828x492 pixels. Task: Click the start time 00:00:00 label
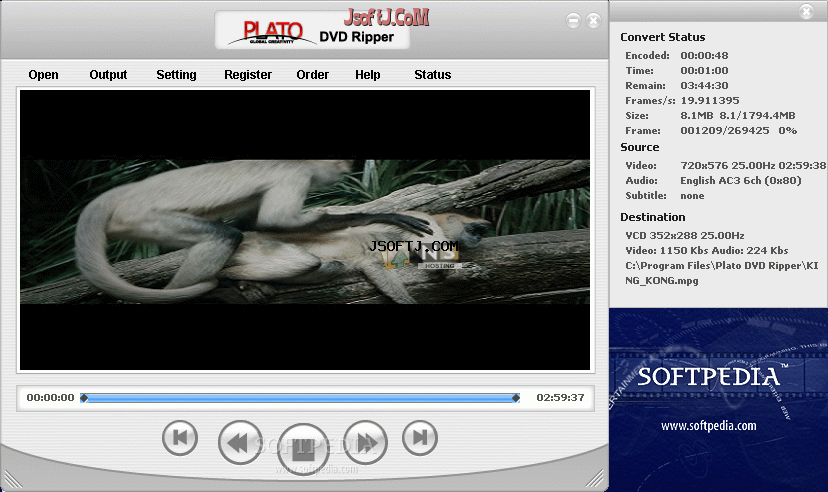[x=51, y=398]
